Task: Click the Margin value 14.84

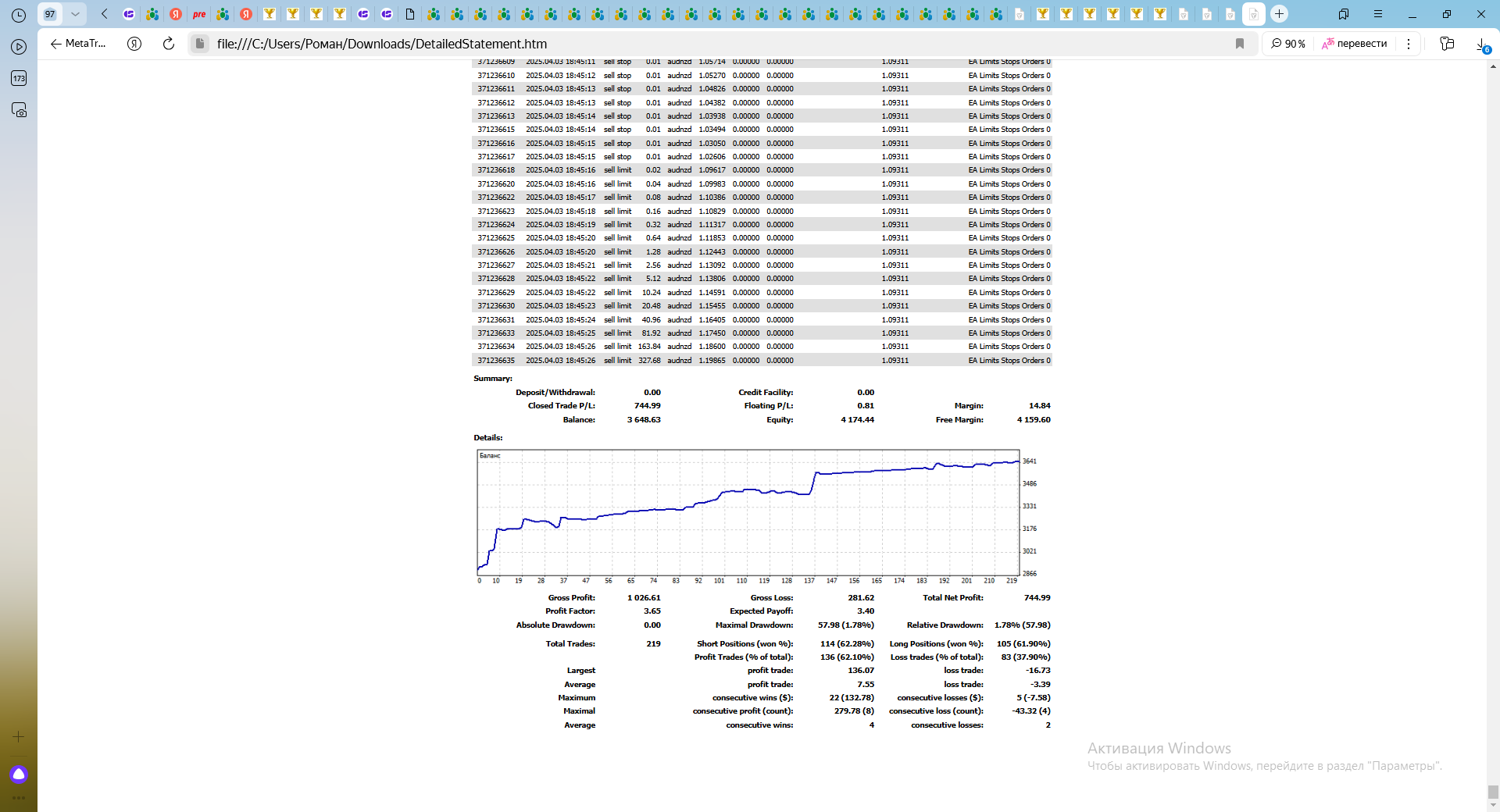Action: (1040, 406)
